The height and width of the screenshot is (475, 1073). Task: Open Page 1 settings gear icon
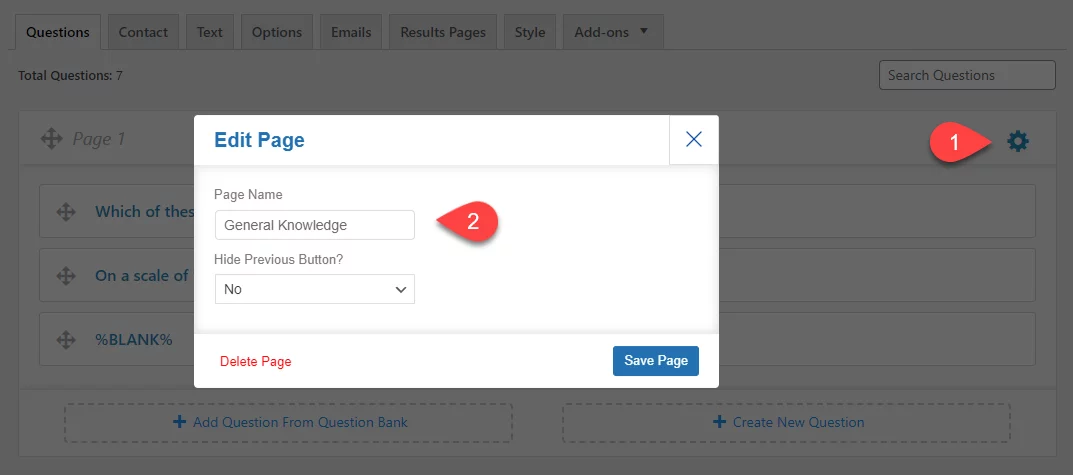tap(1018, 142)
